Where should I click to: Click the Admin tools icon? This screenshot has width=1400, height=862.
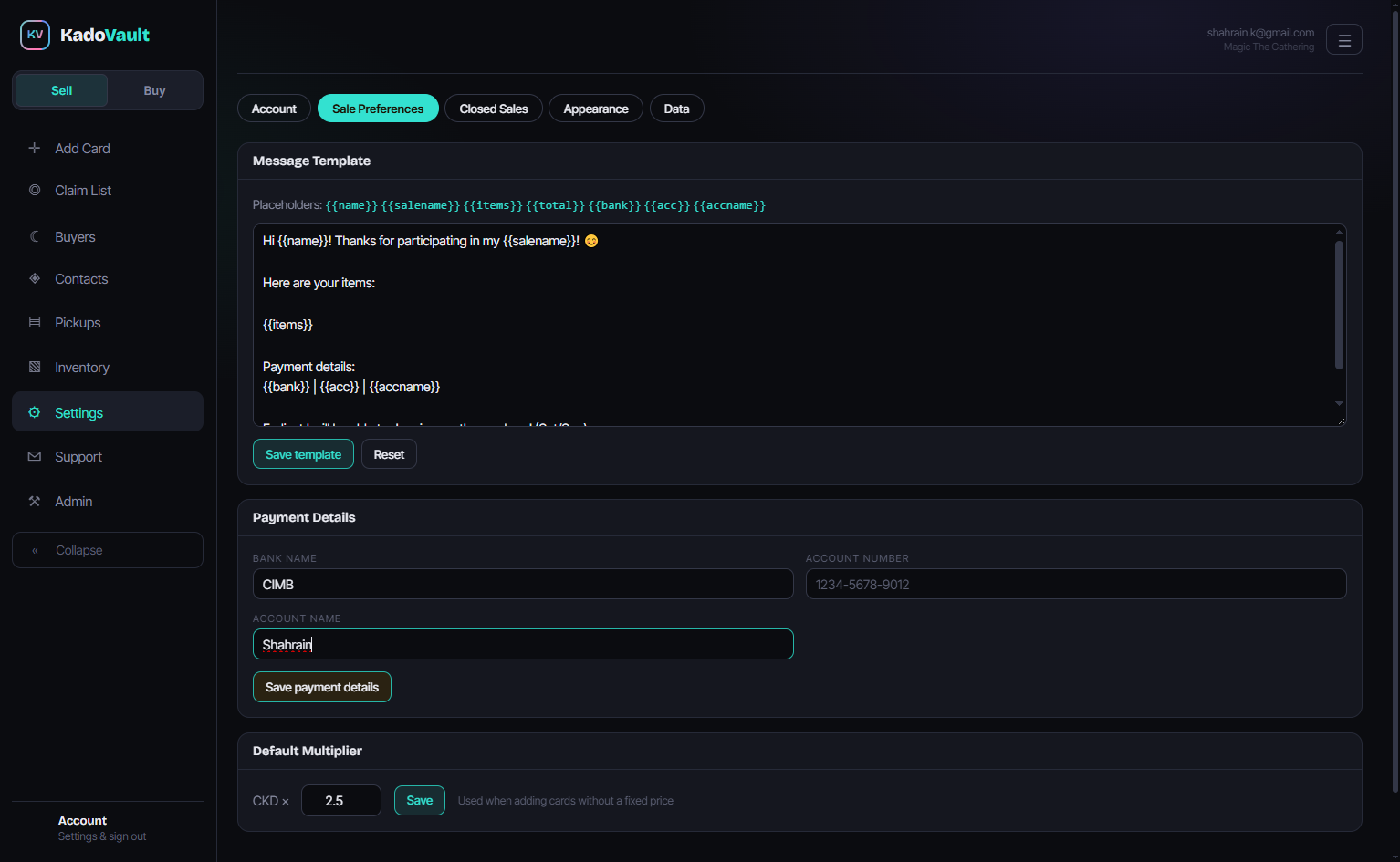point(35,501)
